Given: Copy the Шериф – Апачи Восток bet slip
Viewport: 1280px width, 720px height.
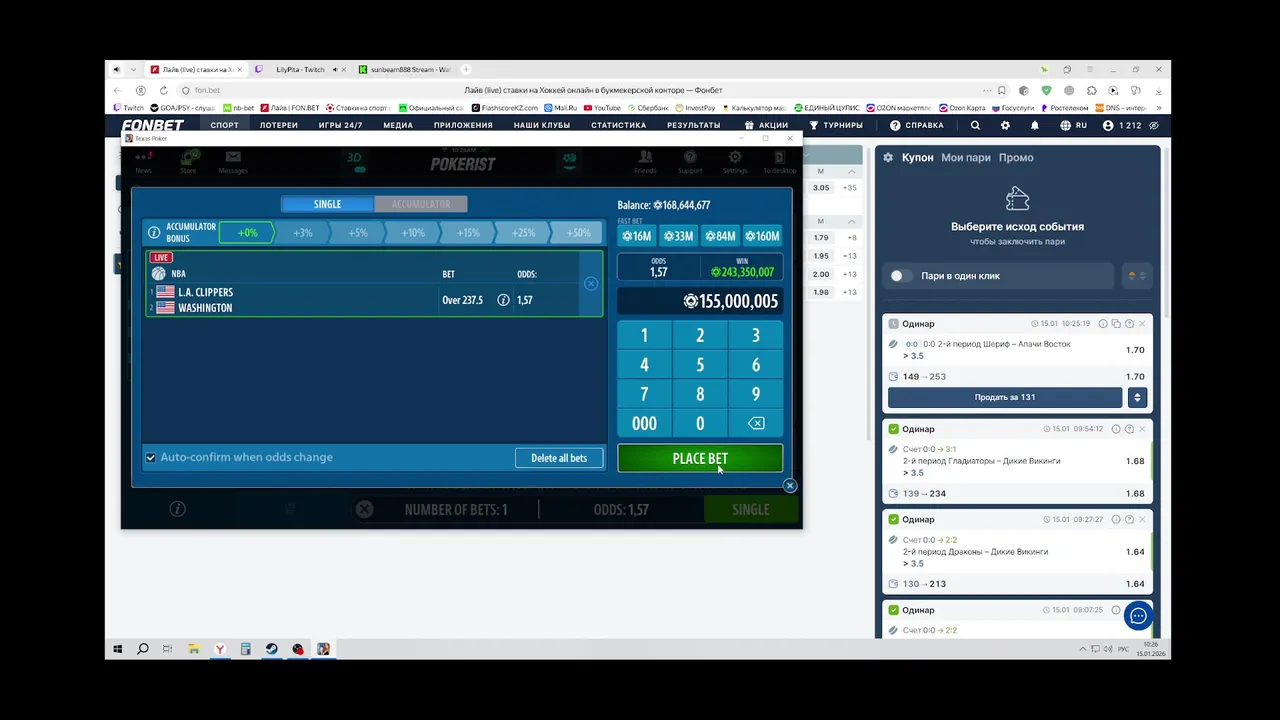Looking at the screenshot, I should coord(1116,324).
